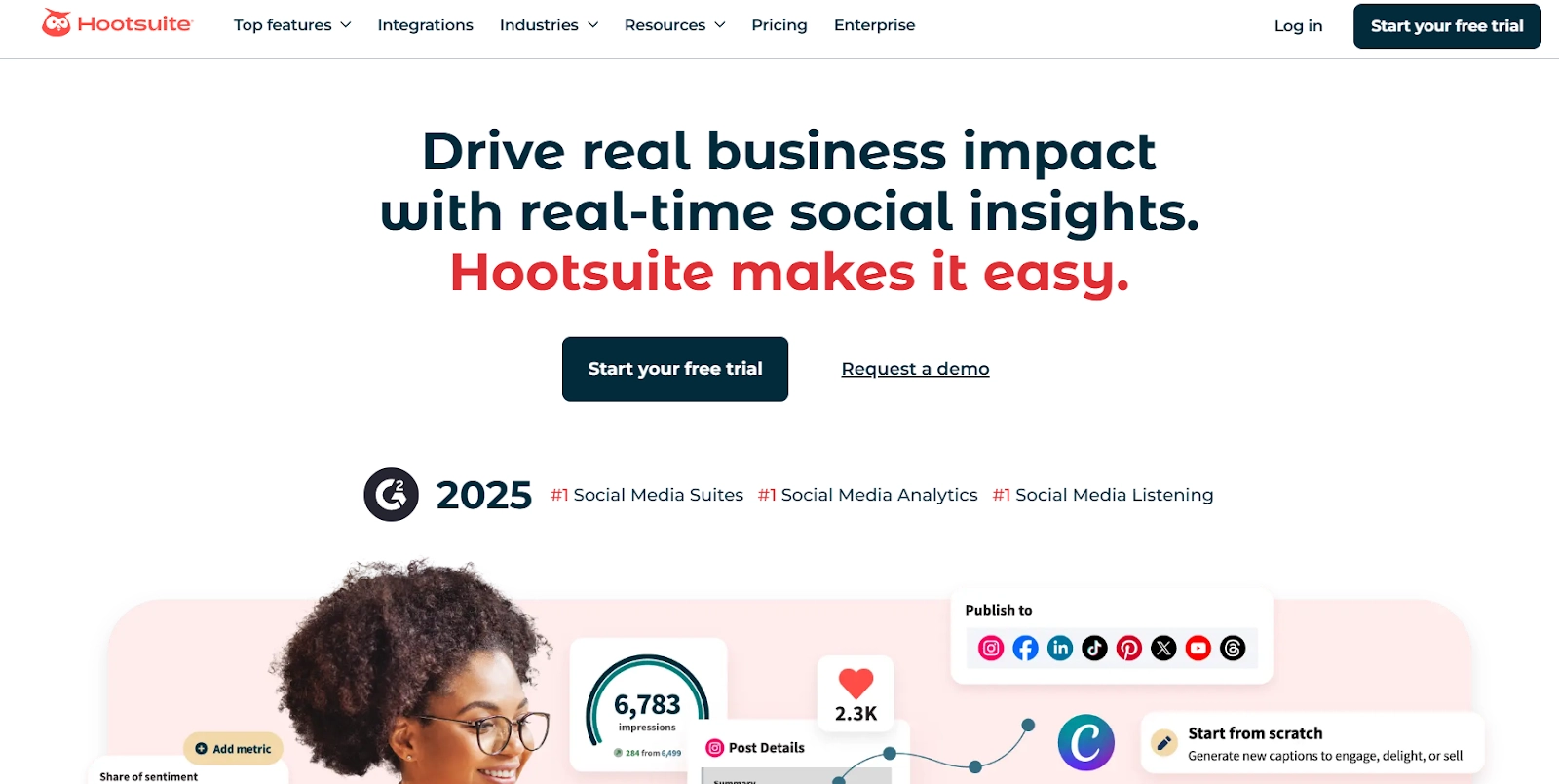The width and height of the screenshot is (1559, 784).
Task: Open the Pricing page
Action: [779, 25]
